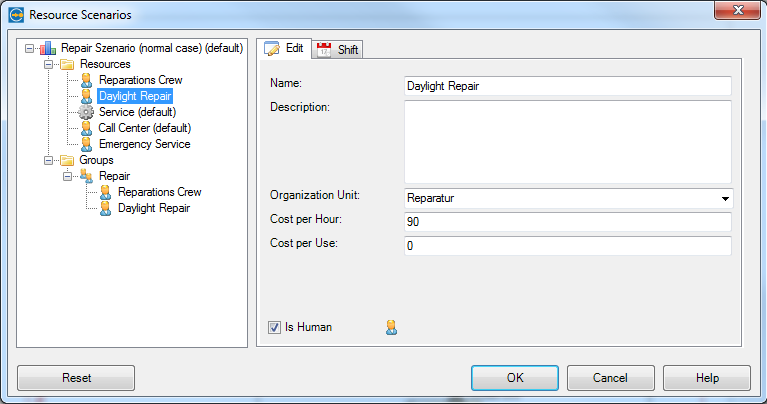
Task: Select Reparations Crew under Resources
Action: (140, 80)
